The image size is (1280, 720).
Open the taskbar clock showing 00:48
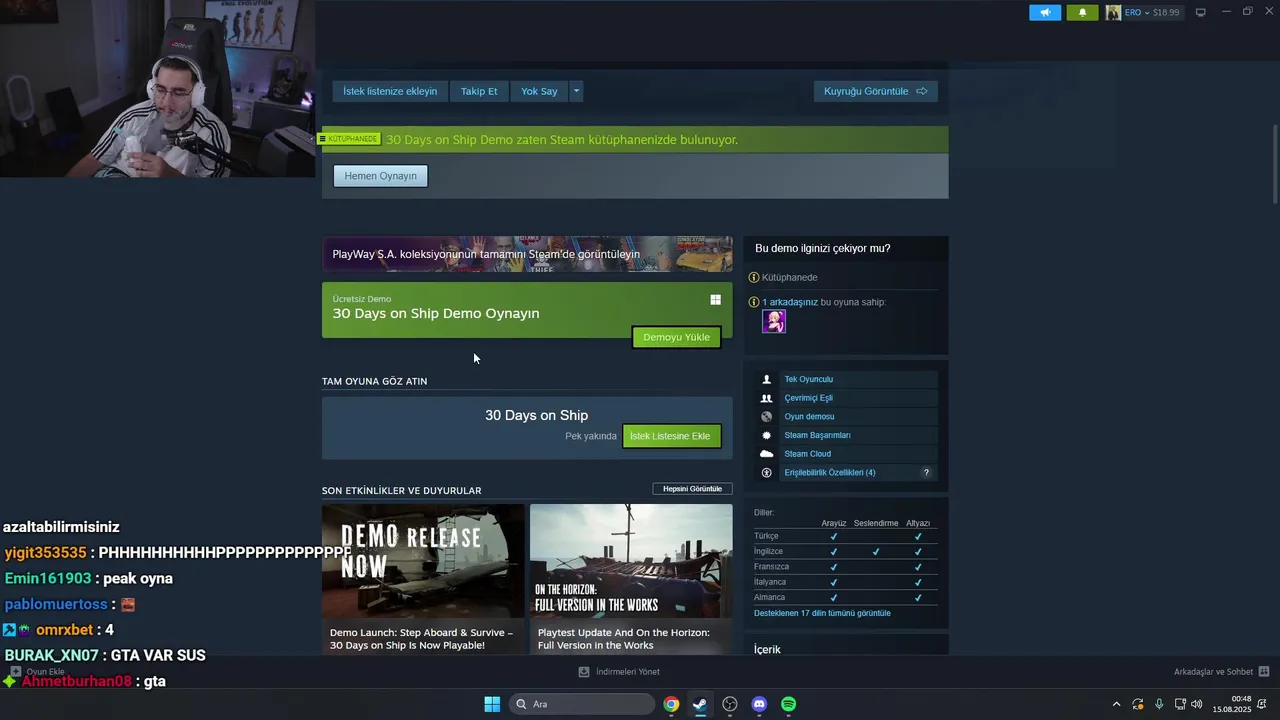(1232, 704)
